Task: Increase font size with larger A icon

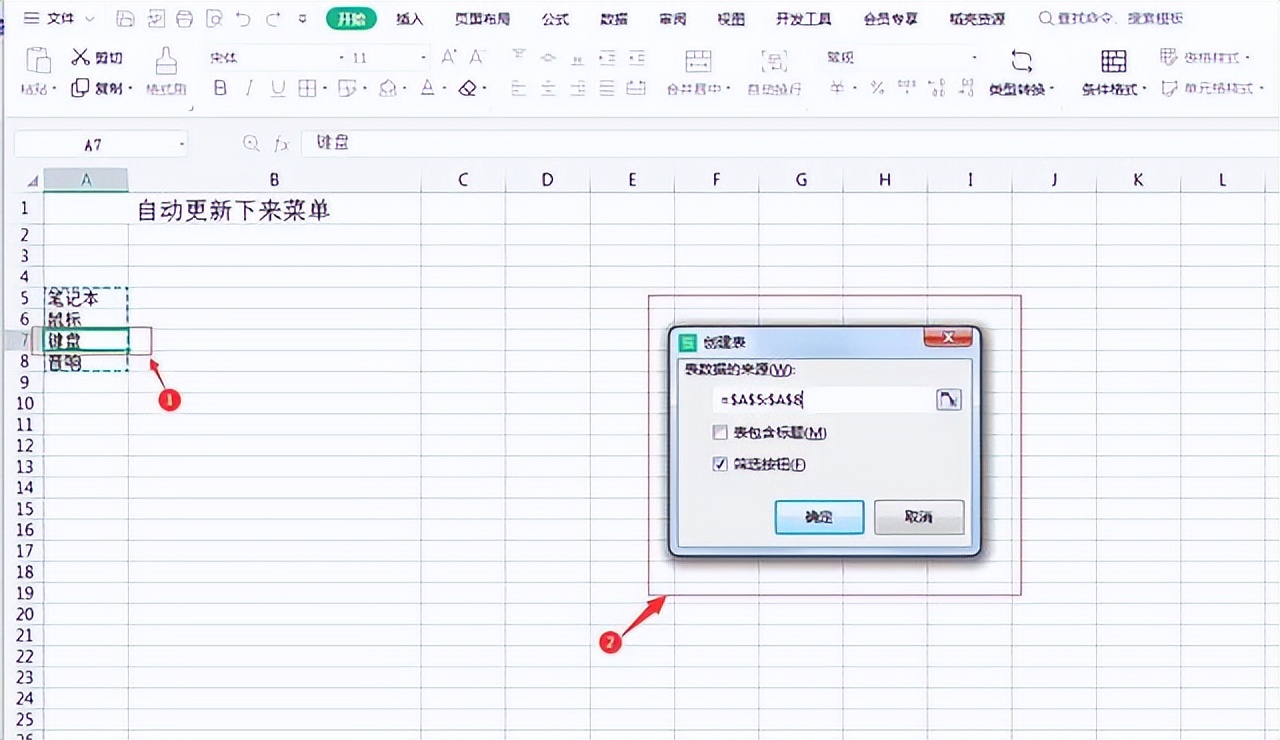Action: 449,58
